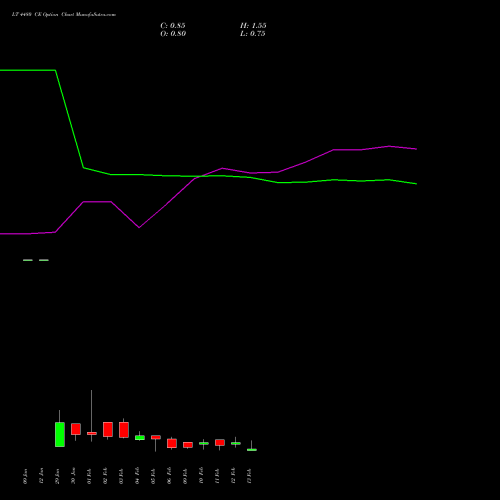Viewport: 500px width, 500px height.
Task: Click the red candle above 09 Feb
Action: pos(188,445)
